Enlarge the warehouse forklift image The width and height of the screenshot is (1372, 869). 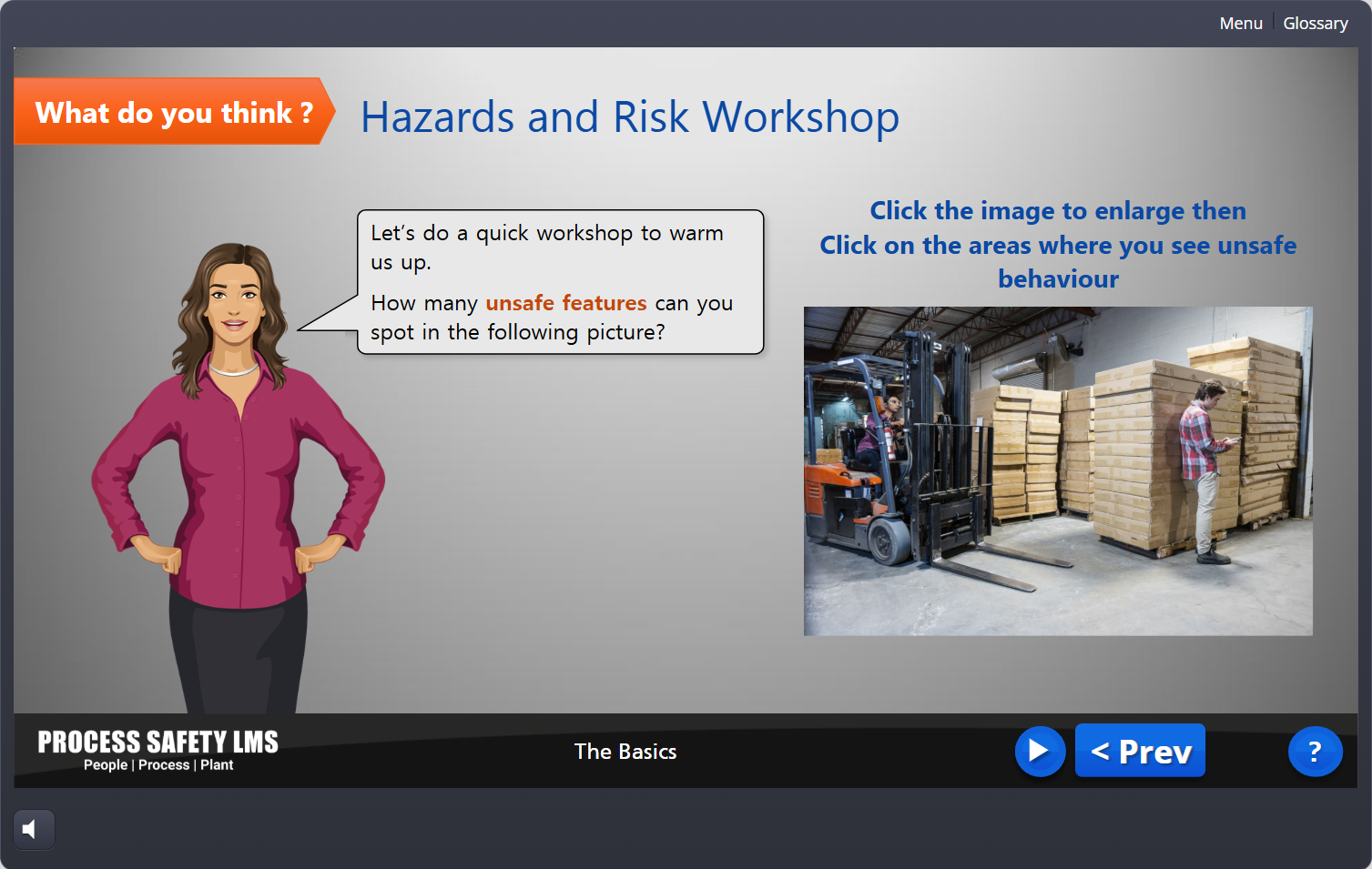[x=1057, y=470]
